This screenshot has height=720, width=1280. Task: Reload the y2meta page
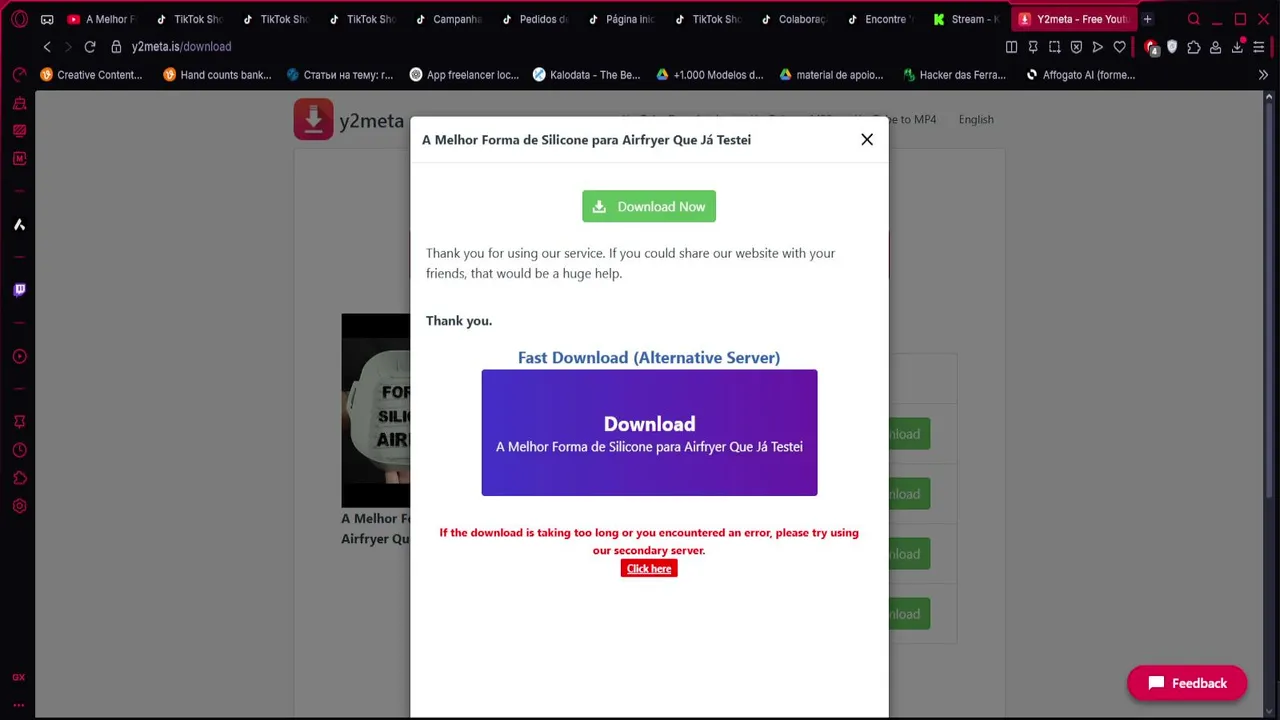click(90, 47)
